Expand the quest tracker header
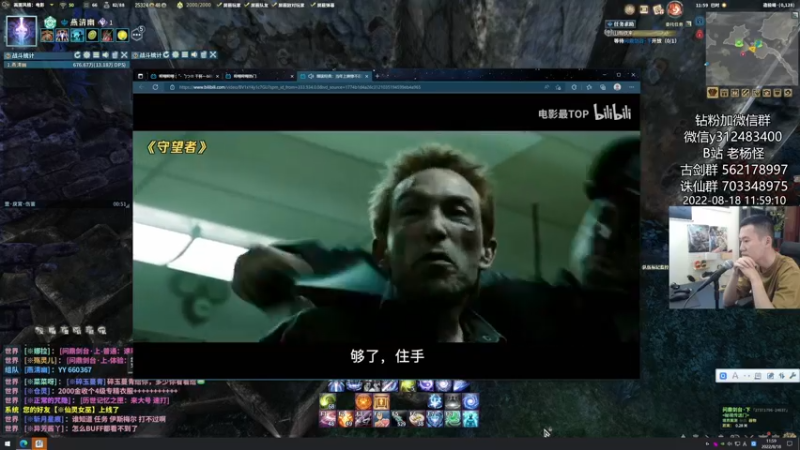Image resolution: width=800 pixels, height=450 pixels. click(620, 23)
